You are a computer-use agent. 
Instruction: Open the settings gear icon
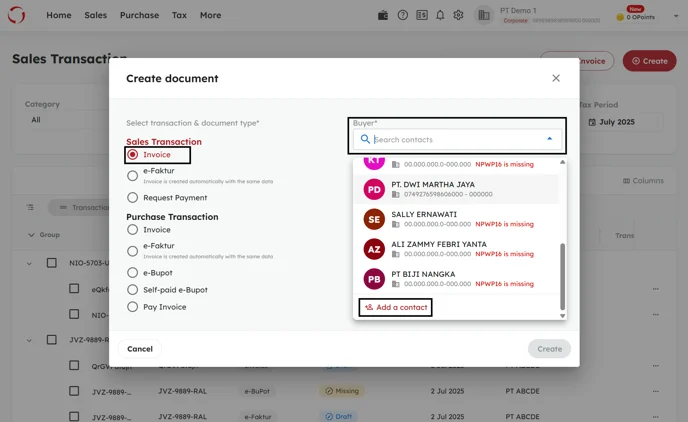coord(459,15)
